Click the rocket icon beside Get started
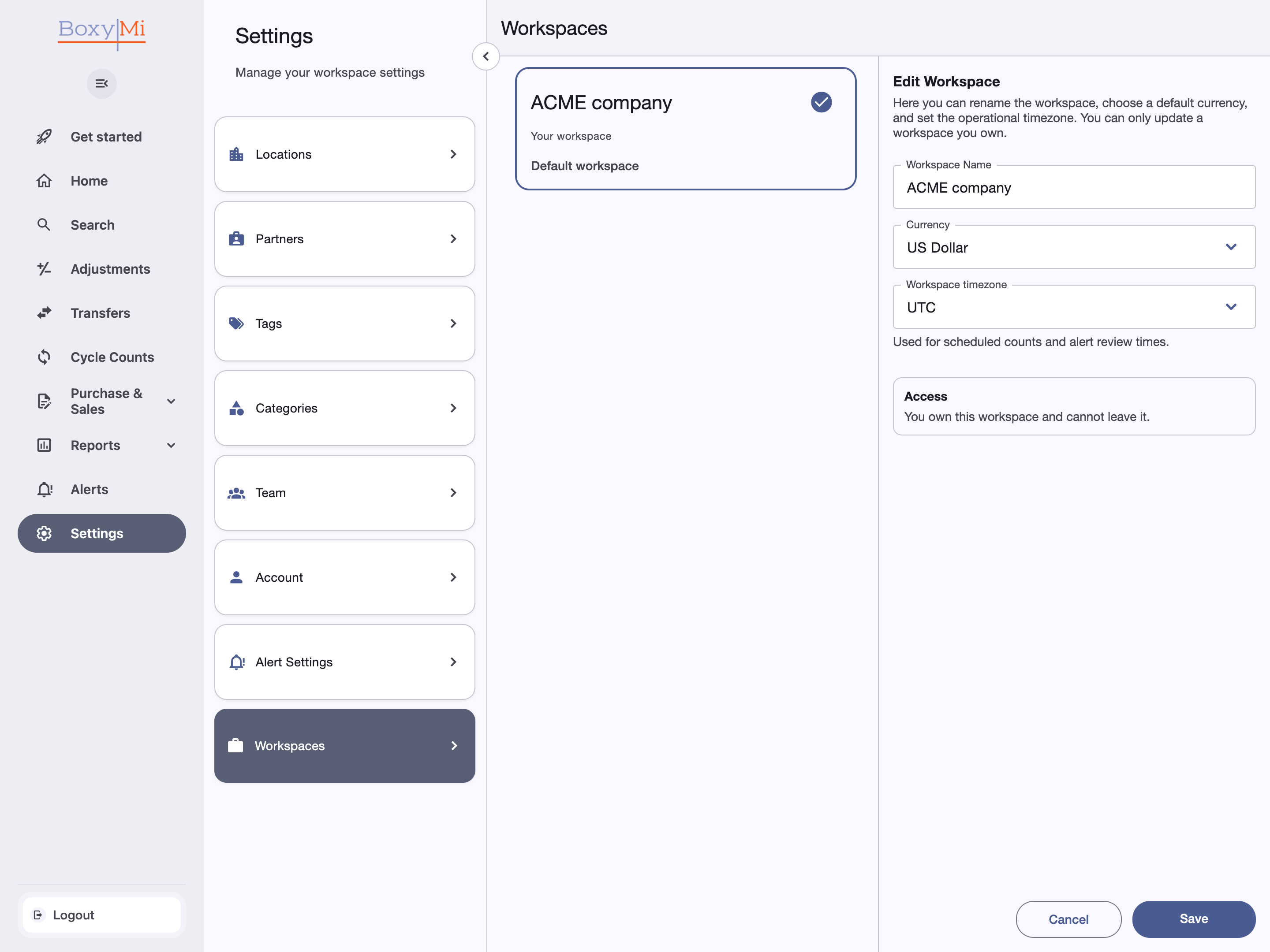 tap(44, 137)
